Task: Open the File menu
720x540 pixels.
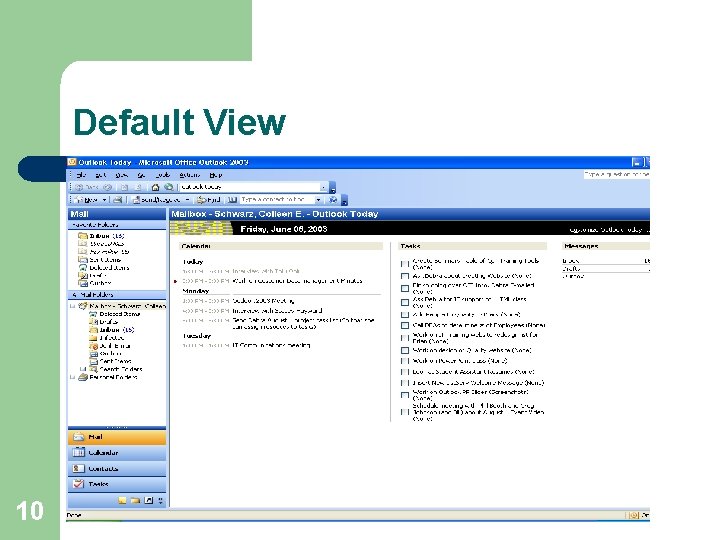Action: tap(81, 175)
